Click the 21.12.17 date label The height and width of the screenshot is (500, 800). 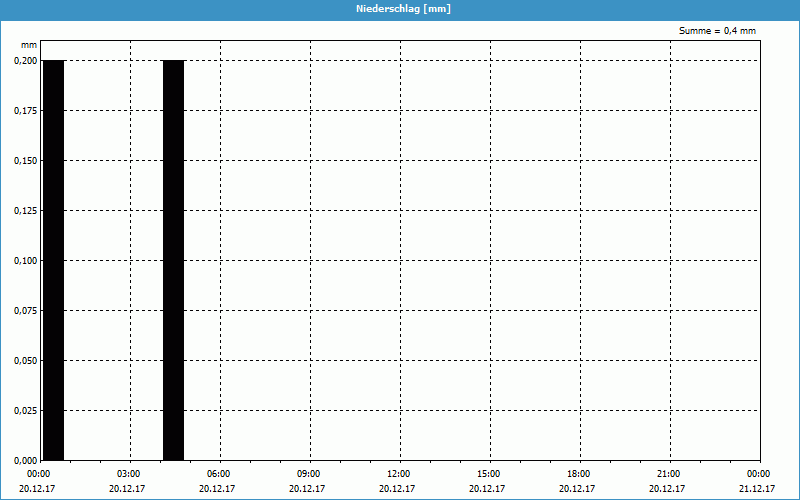(x=757, y=488)
